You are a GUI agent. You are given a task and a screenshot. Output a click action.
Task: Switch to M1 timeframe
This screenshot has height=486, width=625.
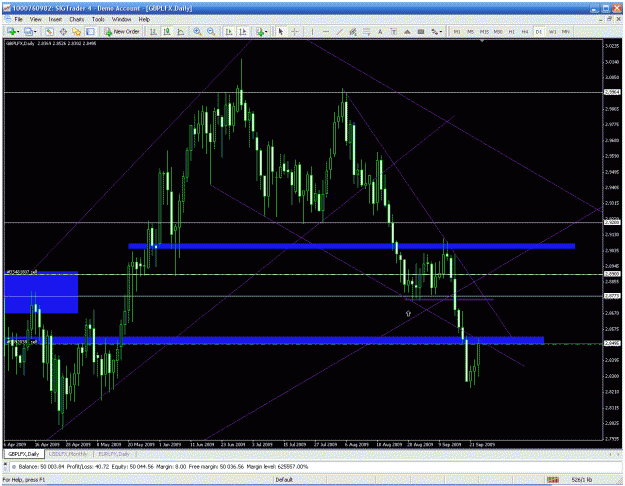tap(457, 31)
